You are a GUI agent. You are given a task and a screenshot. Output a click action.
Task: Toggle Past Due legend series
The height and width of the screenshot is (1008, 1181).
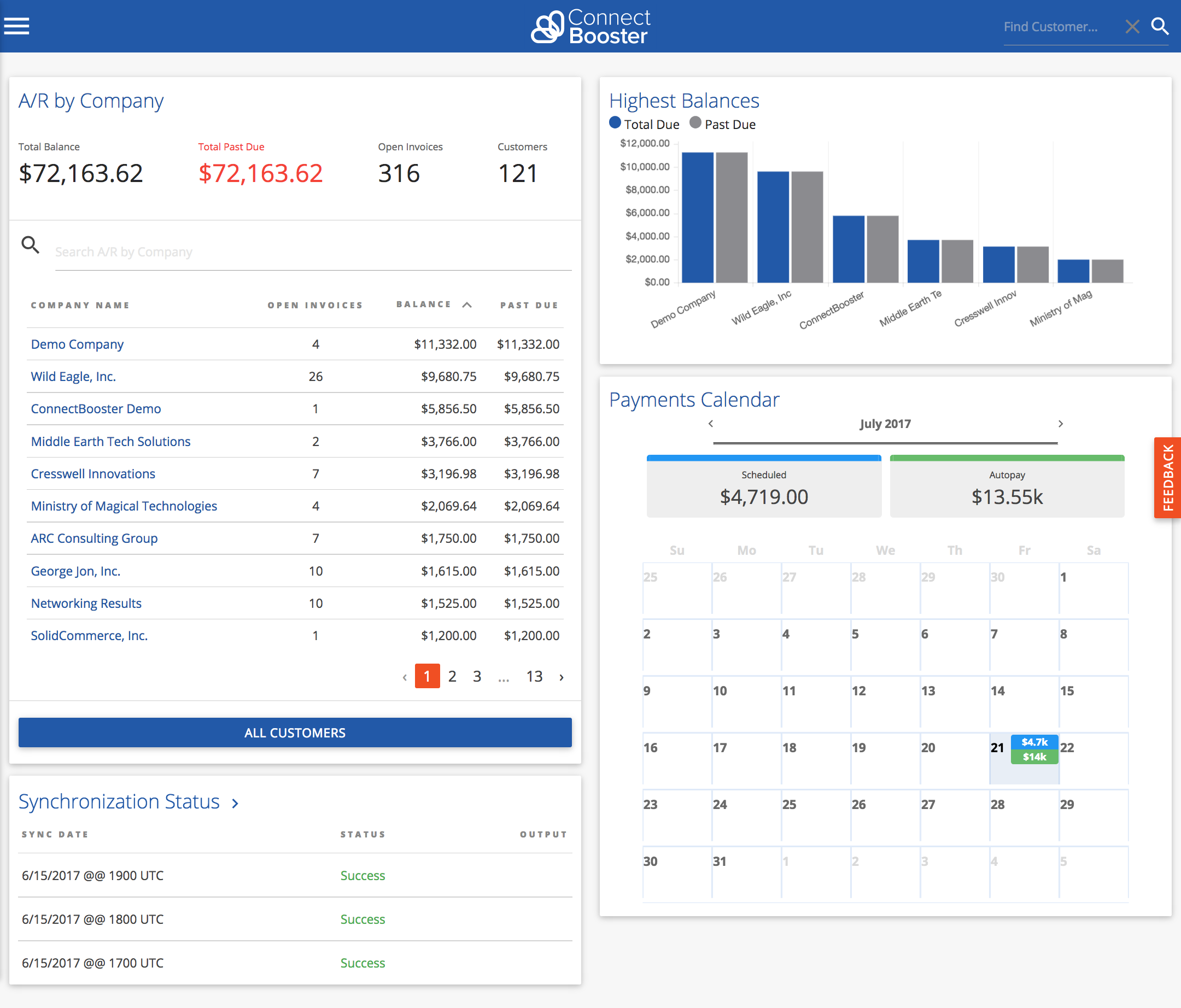coord(722,124)
